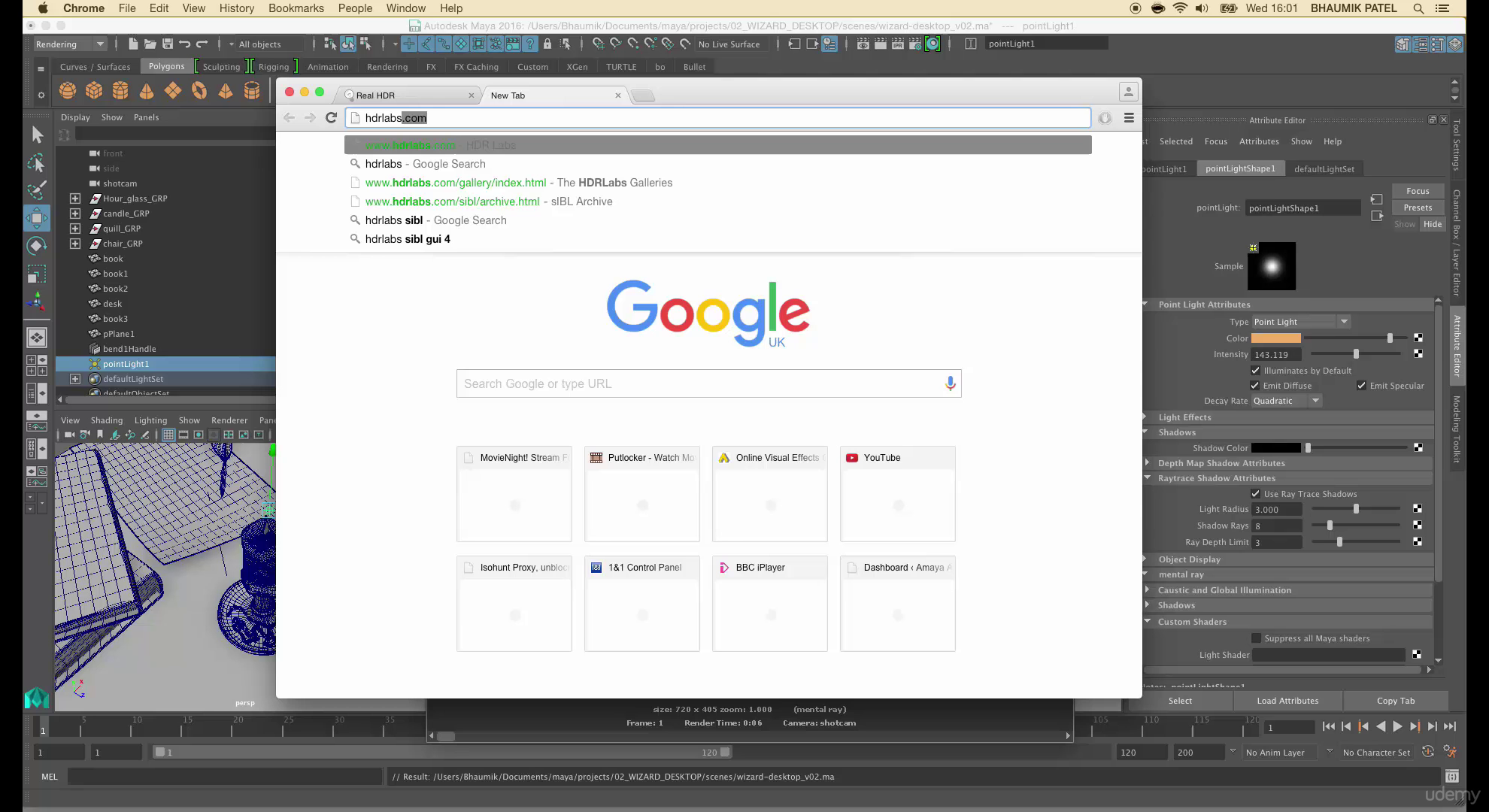This screenshot has height=812, width=1489.
Task: Open script editor icon at bottom right
Action: (x=1452, y=776)
